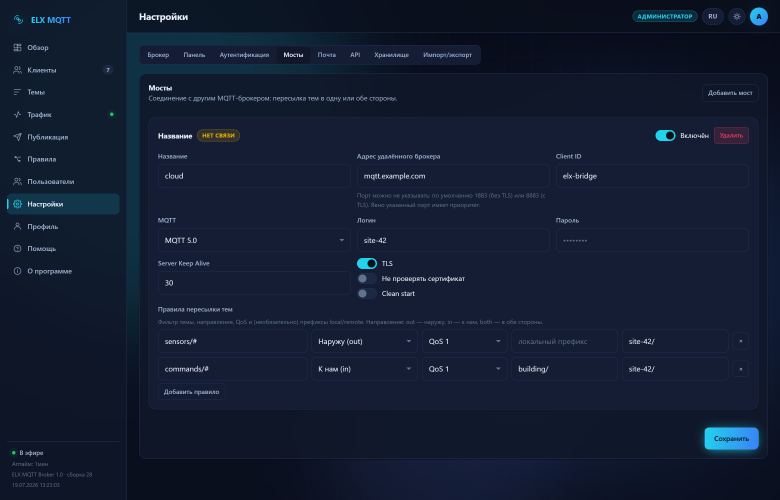Click the broker address field mqtt.example.com
The image size is (780, 500).
(x=453, y=176)
